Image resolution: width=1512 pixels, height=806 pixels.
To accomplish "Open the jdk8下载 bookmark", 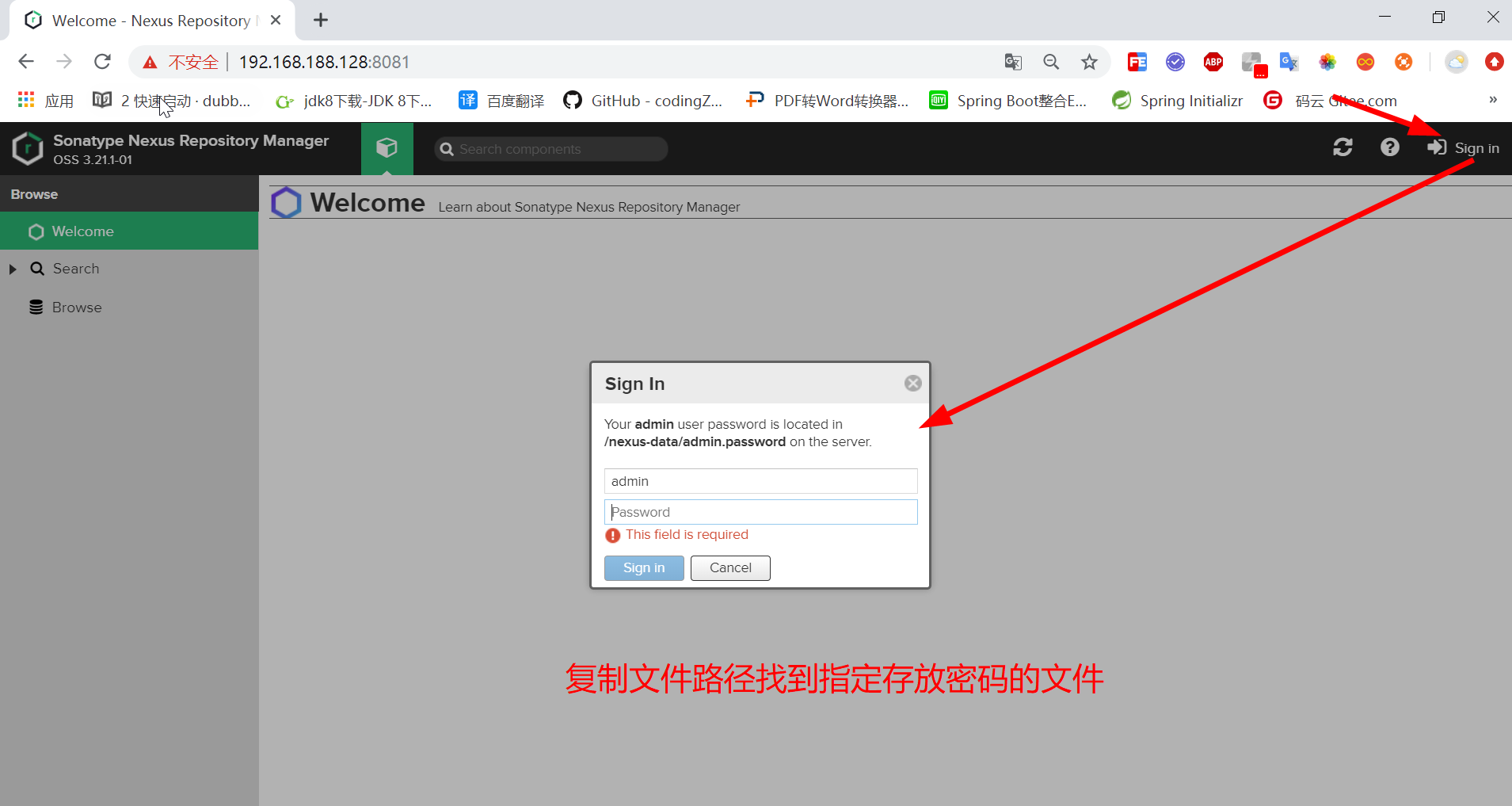I will click(353, 101).
